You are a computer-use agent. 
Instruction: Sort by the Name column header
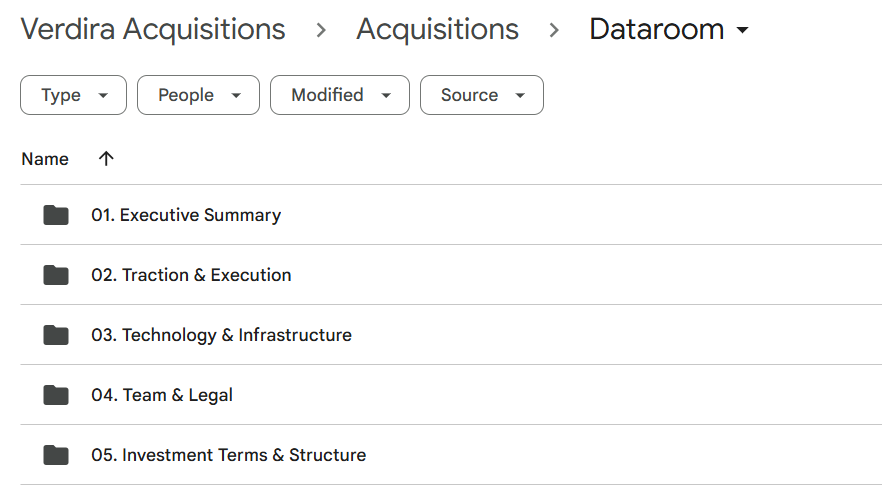[x=45, y=159]
